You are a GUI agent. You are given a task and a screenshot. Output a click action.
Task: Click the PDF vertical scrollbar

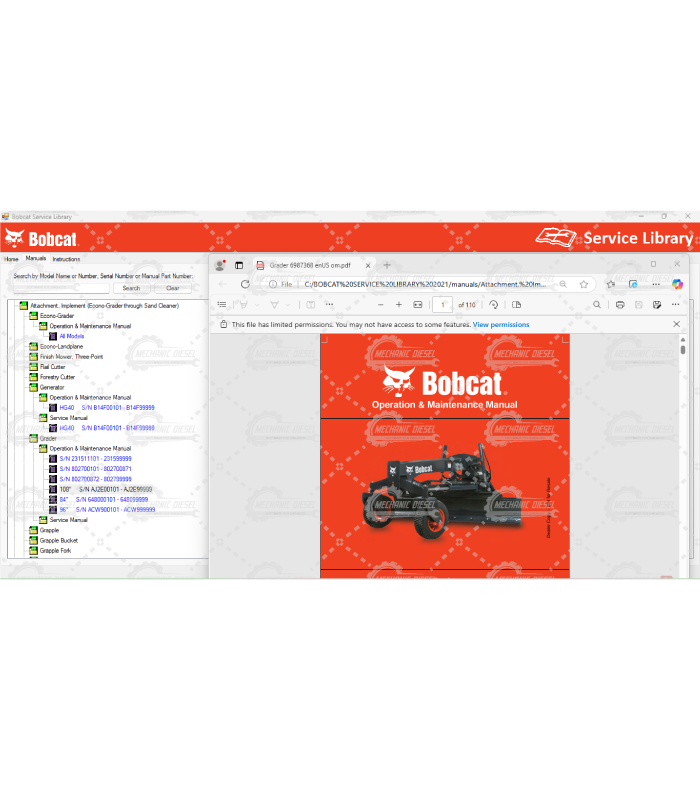(683, 450)
